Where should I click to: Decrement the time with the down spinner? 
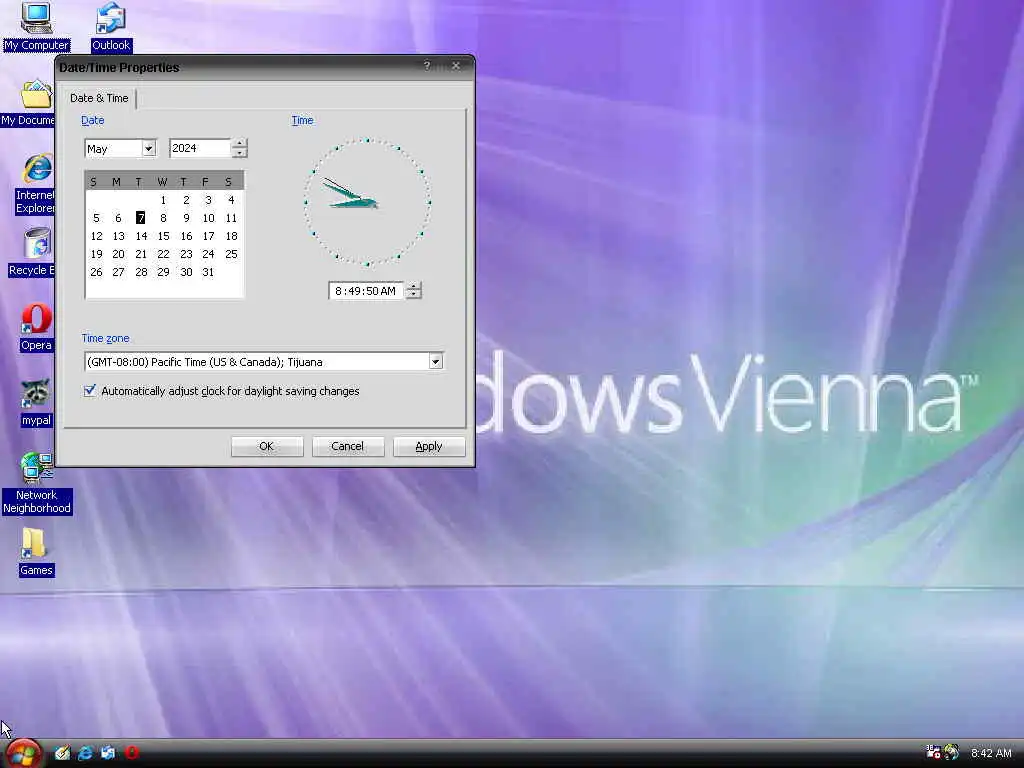click(x=414, y=295)
